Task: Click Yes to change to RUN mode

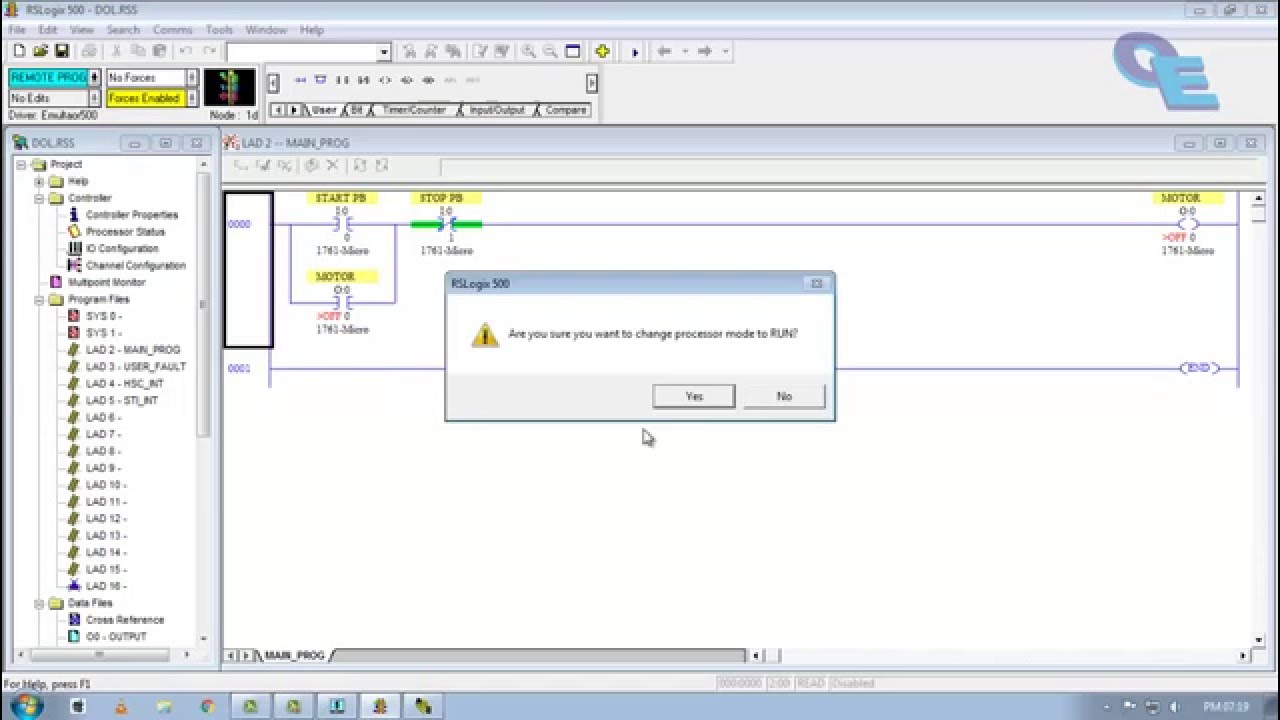Action: point(694,397)
